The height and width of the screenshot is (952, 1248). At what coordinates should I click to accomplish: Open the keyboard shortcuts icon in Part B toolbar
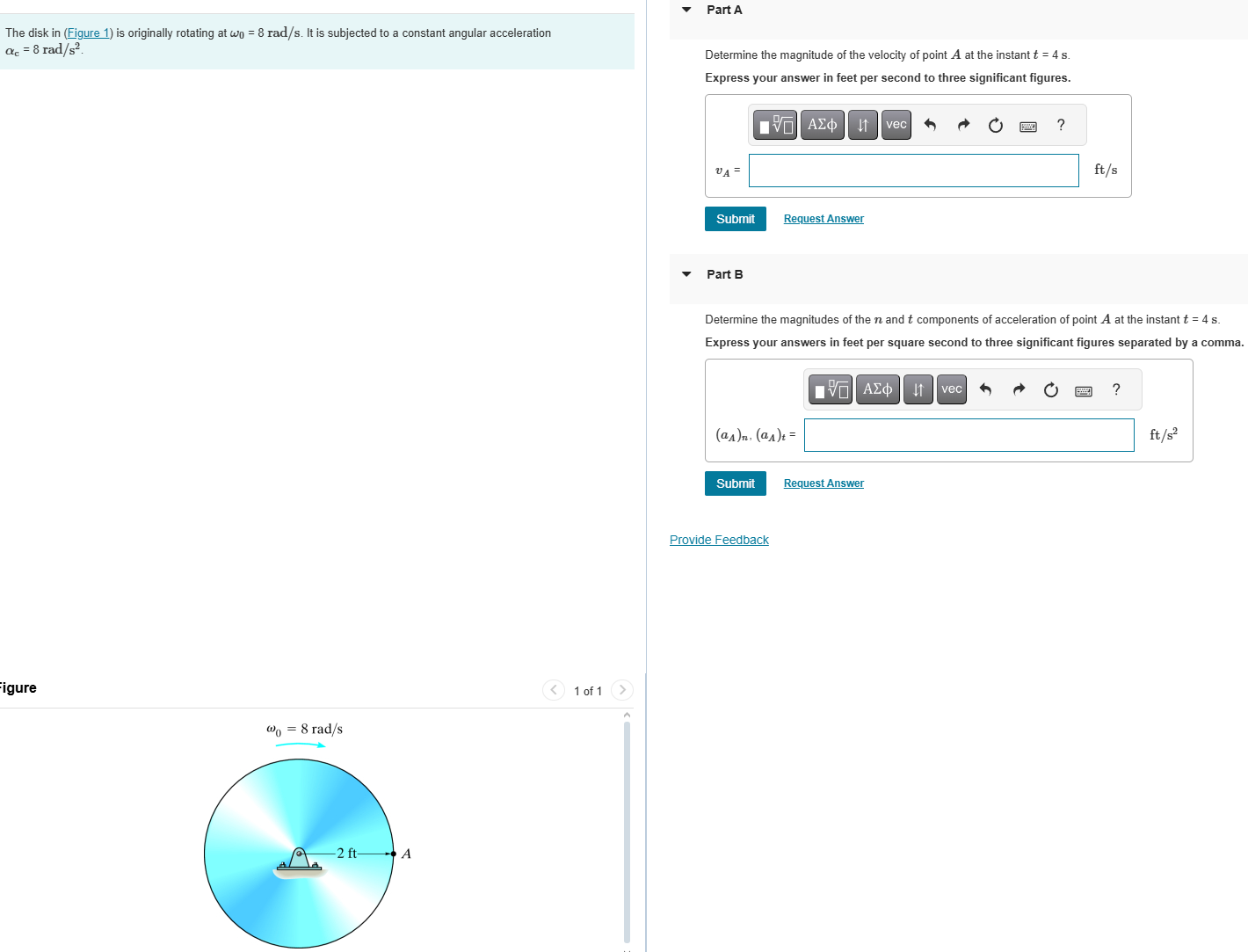1083,389
